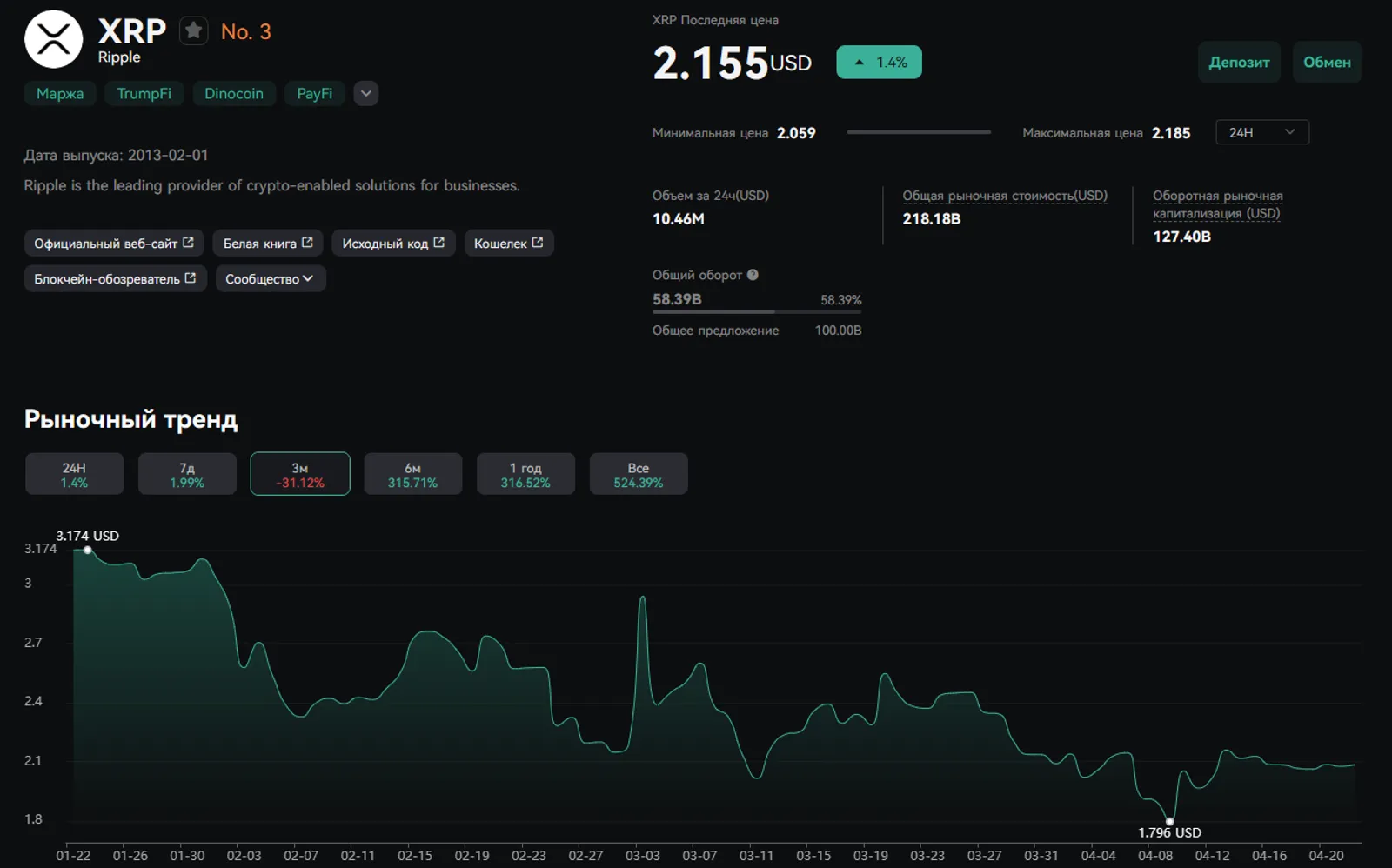Click the Депозит button
1392x868 pixels.
1239,62
